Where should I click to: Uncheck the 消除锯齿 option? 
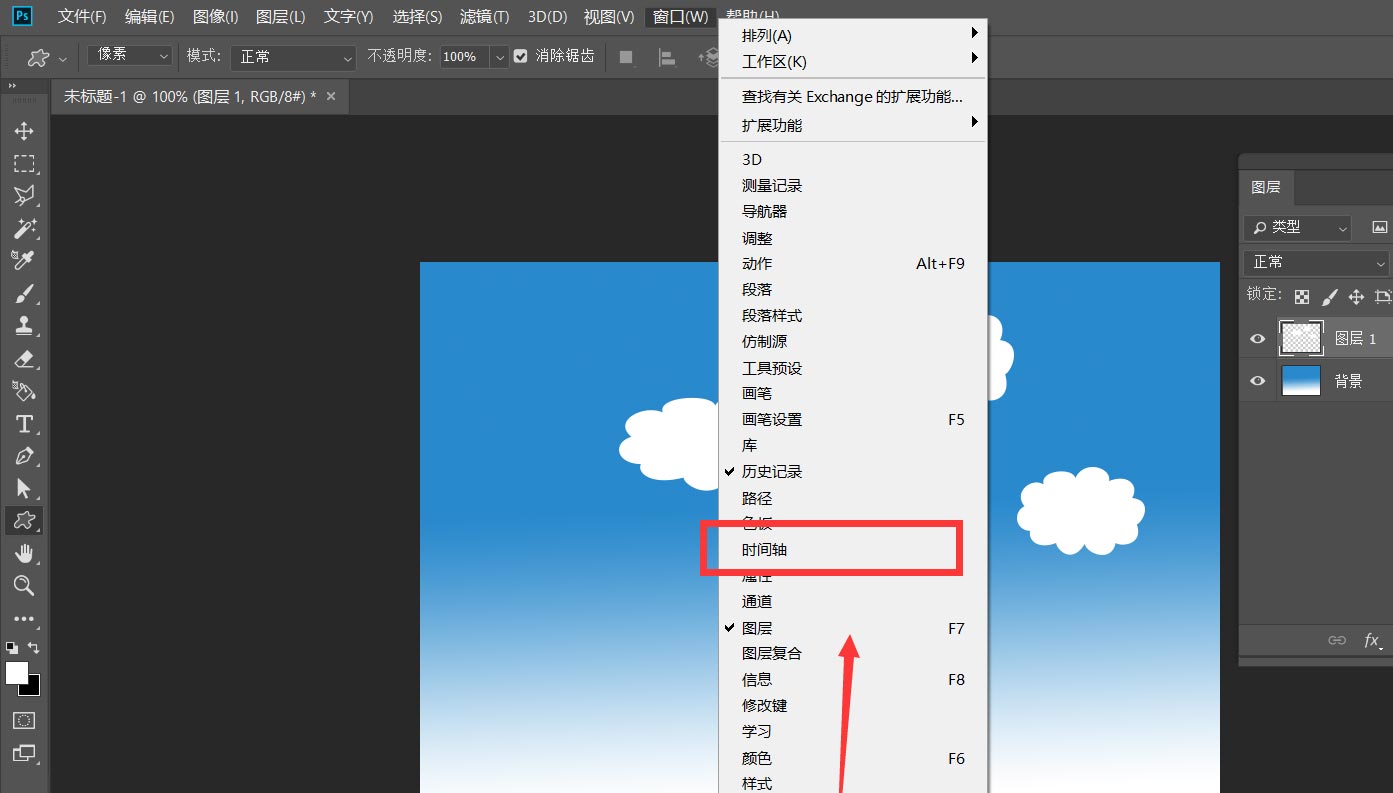click(x=520, y=56)
